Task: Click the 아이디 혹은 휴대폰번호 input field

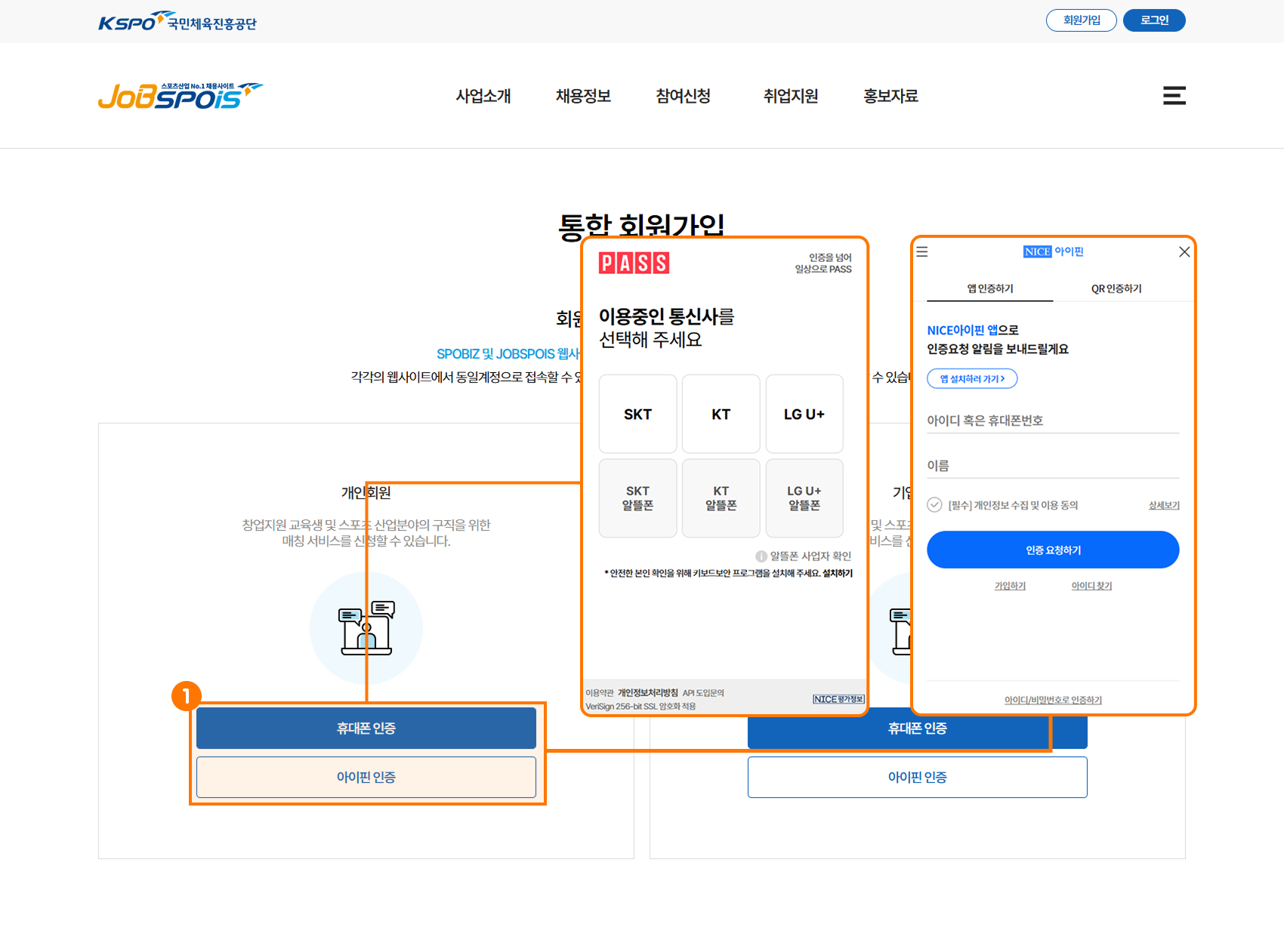Action: [x=1052, y=421]
